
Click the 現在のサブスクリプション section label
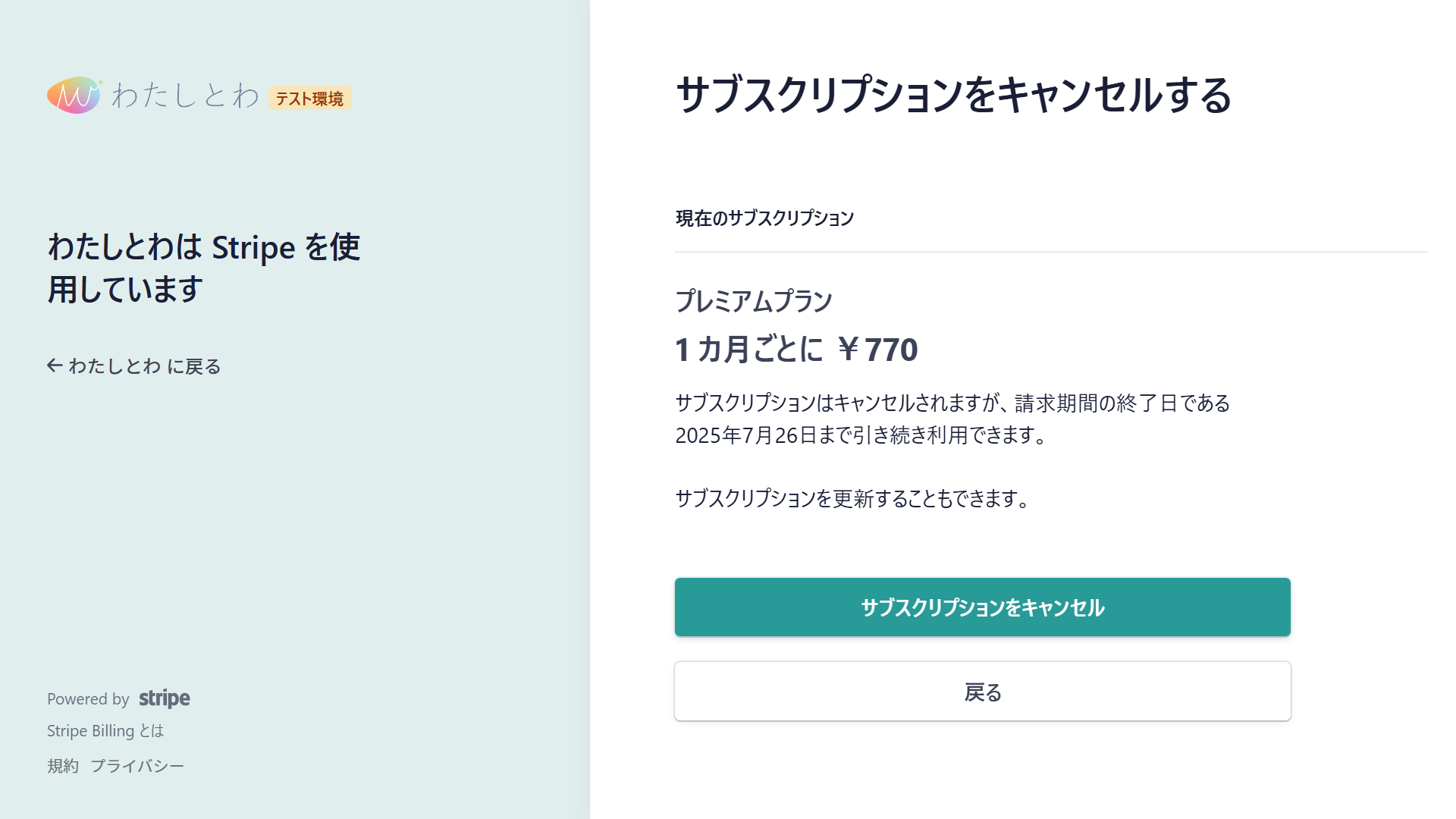click(764, 218)
